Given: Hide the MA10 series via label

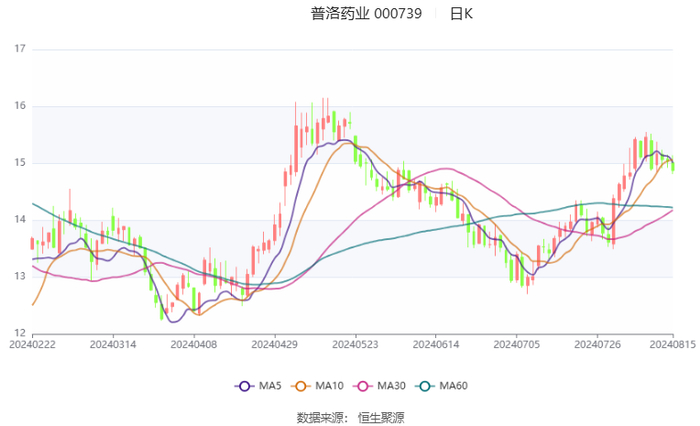Looking at the screenshot, I should [x=329, y=386].
